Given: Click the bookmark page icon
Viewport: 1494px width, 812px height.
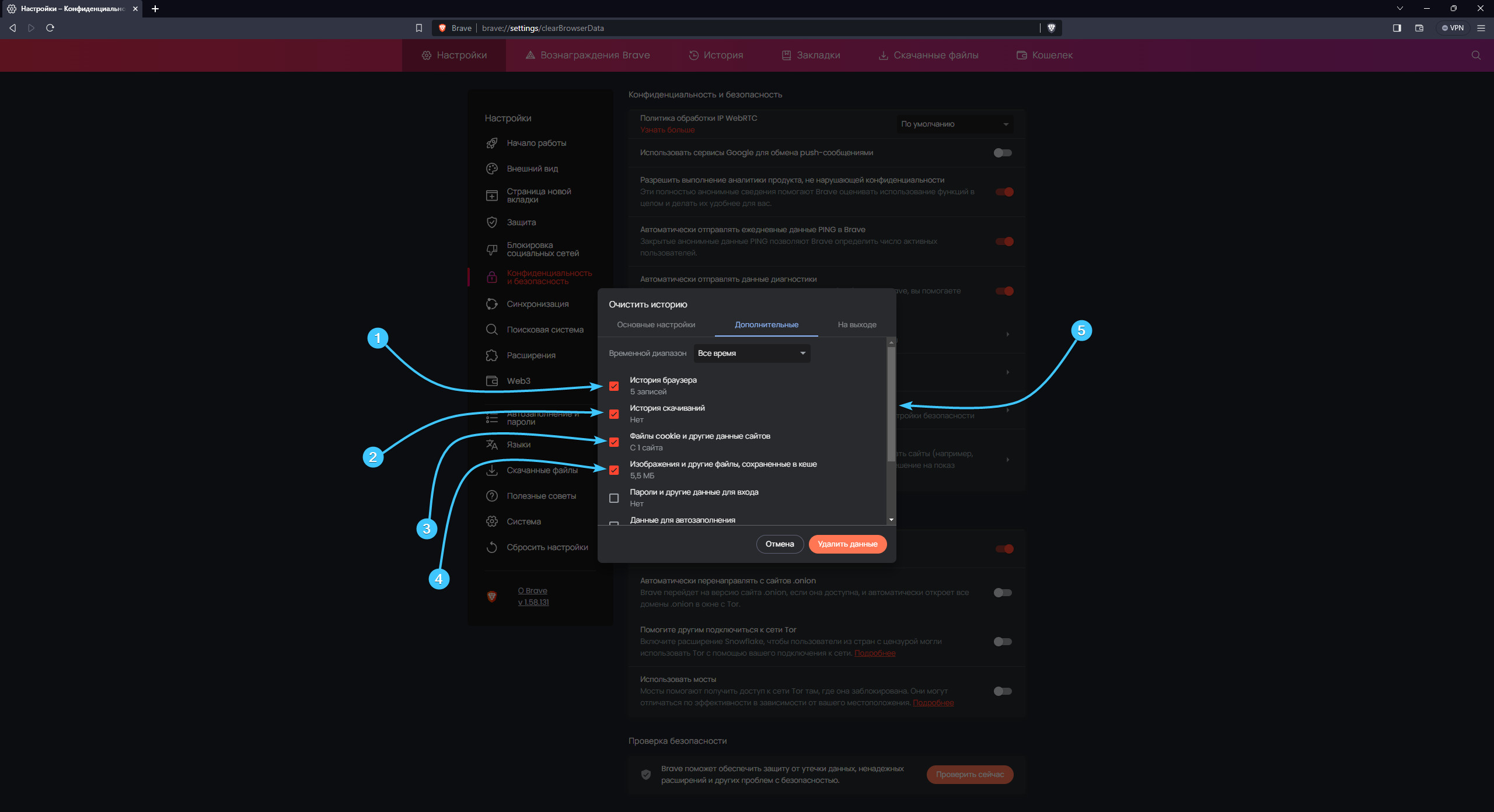Looking at the screenshot, I should pos(418,28).
